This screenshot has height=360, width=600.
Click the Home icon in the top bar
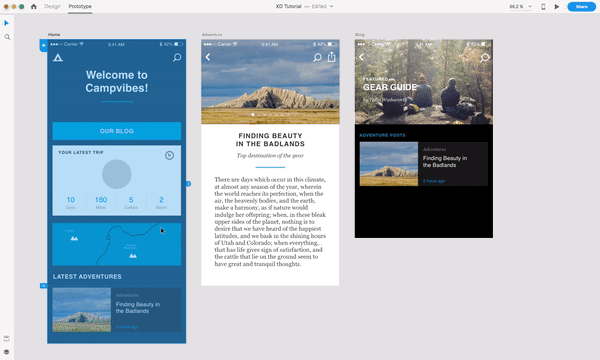click(x=34, y=7)
